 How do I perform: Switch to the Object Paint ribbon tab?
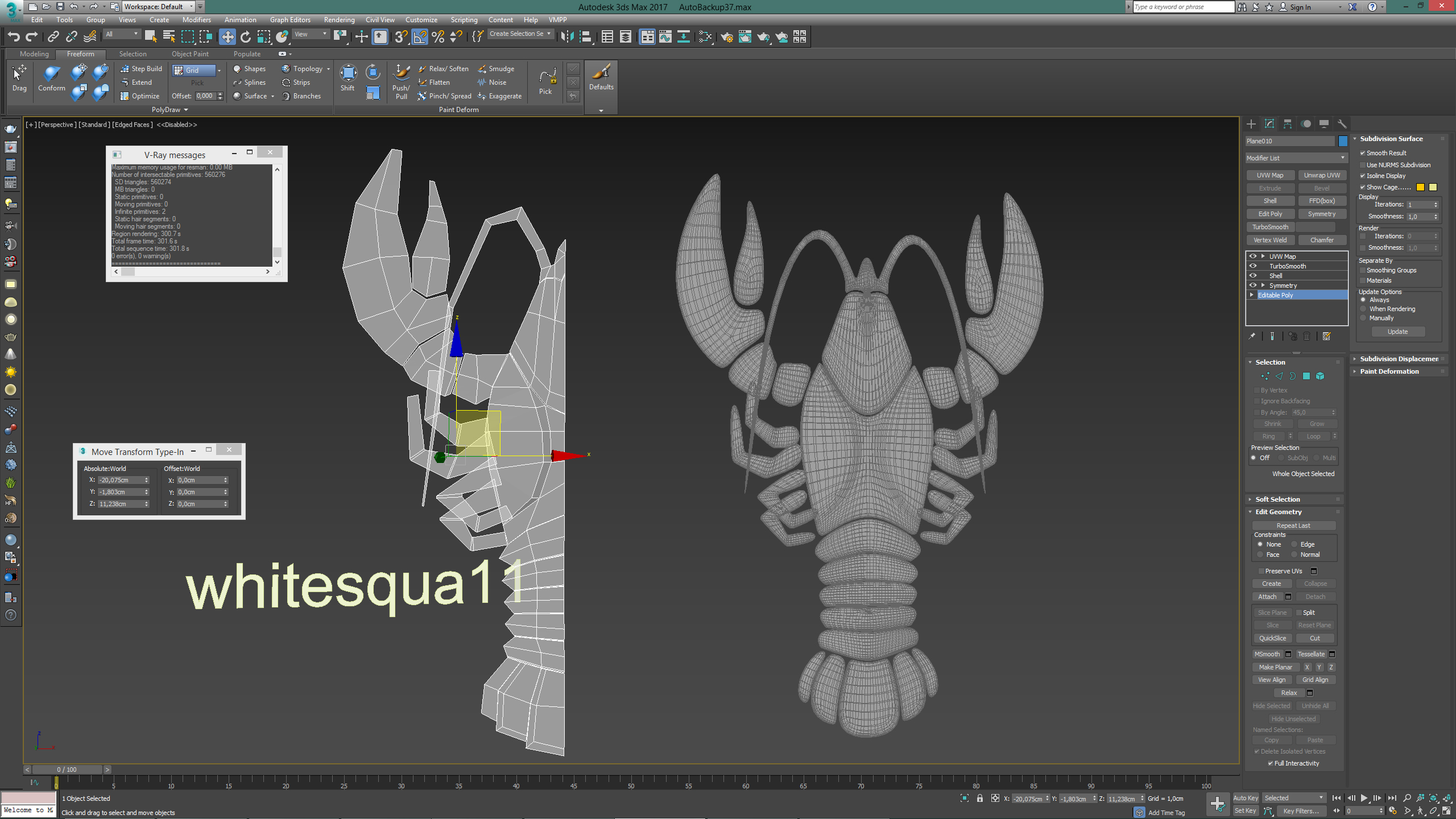190,54
